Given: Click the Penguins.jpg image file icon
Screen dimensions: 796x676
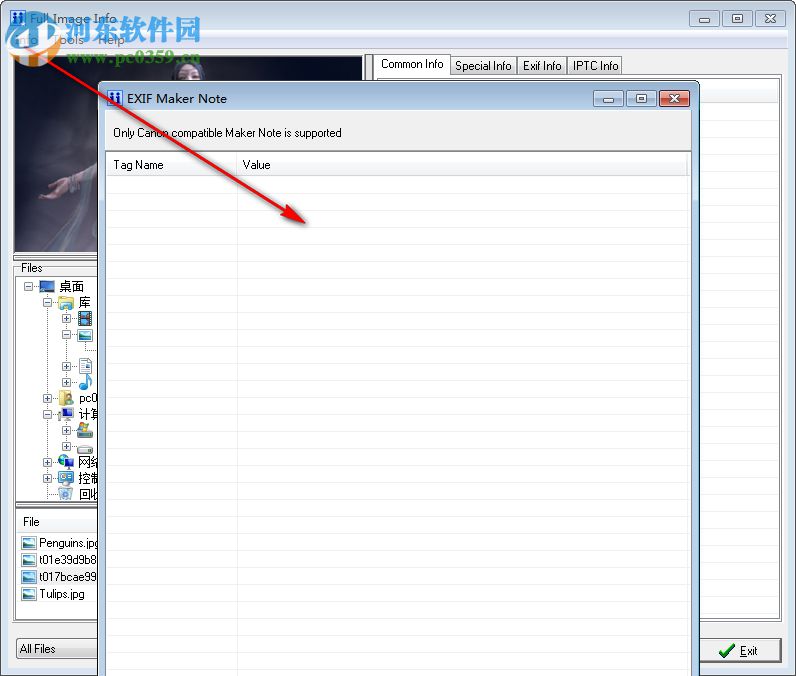Looking at the screenshot, I should (x=29, y=543).
